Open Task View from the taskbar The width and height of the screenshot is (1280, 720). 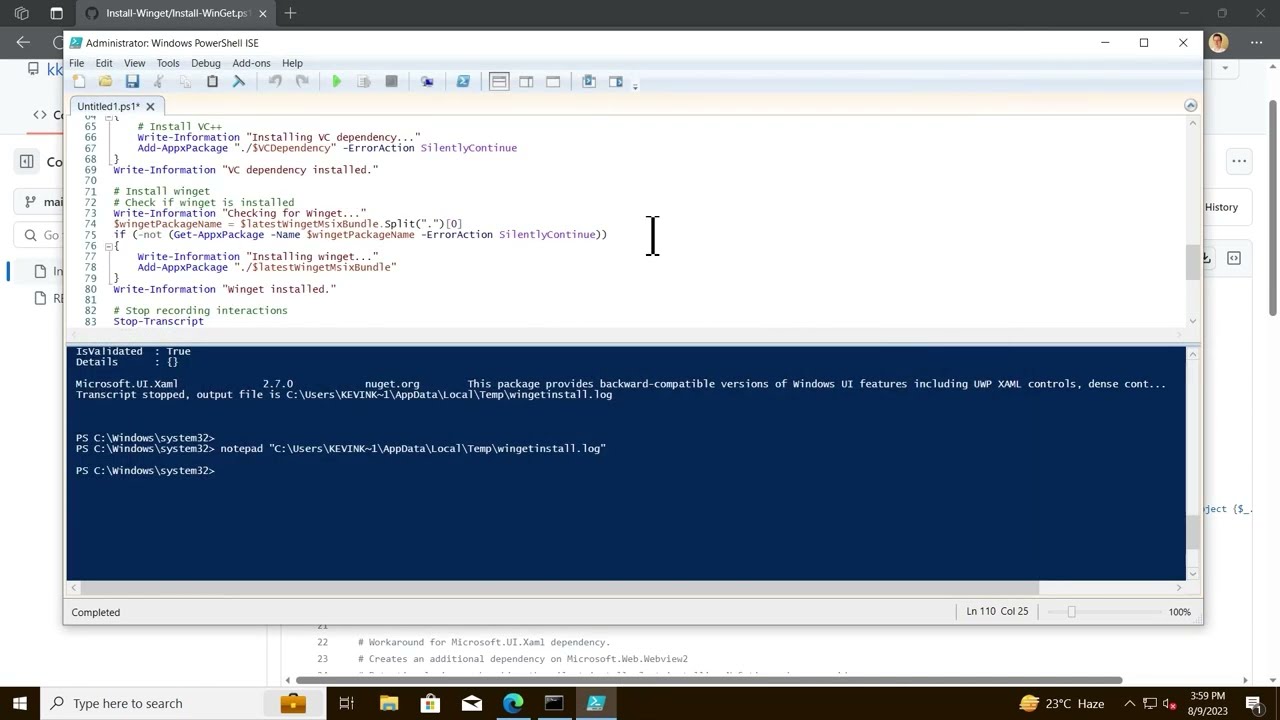[x=346, y=703]
